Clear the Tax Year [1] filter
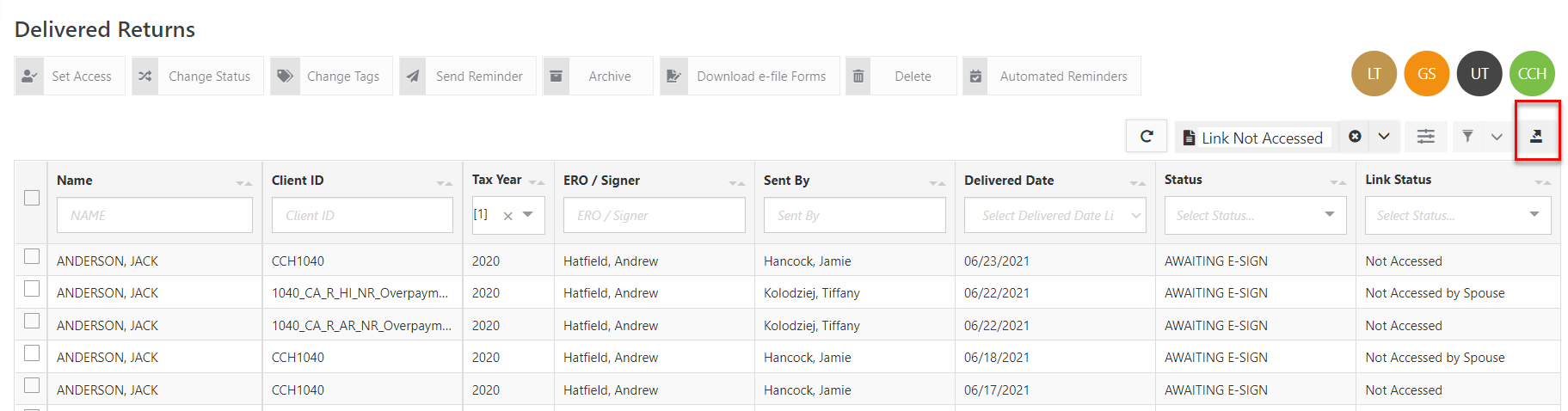The image size is (1568, 411). (x=508, y=216)
